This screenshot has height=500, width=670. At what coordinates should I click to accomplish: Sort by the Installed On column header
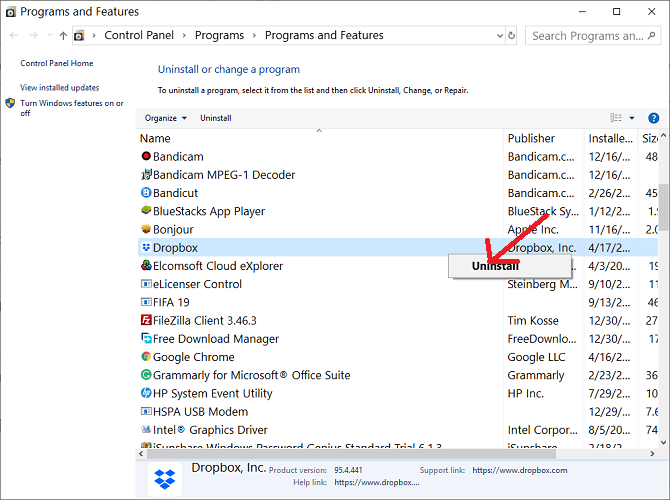(x=611, y=138)
